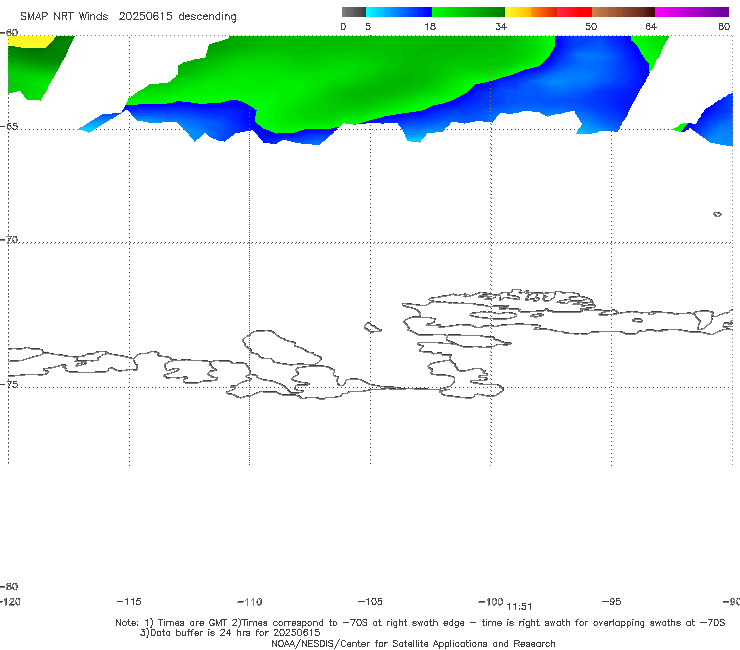The height and width of the screenshot is (650, 740).
Task: Click the color bar label "50"
Action: click(x=591, y=27)
